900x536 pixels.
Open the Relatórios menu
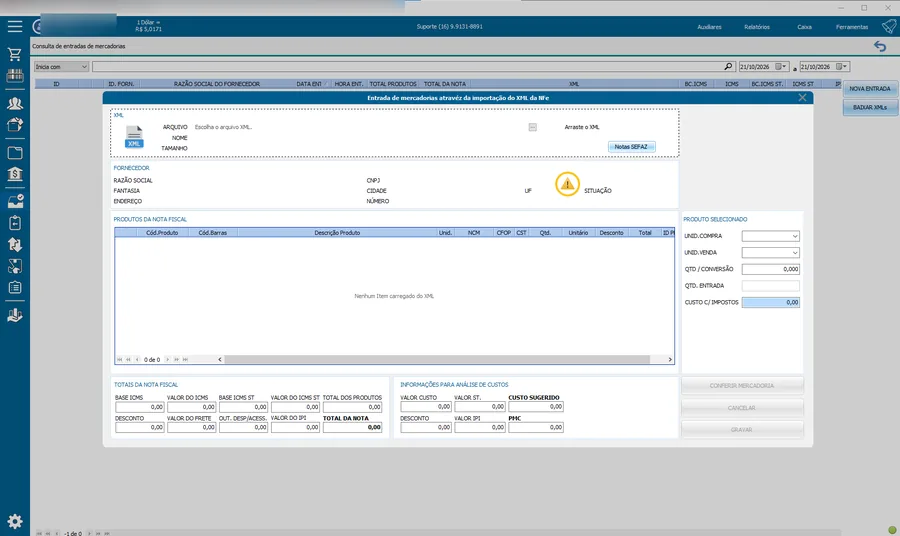(x=757, y=27)
